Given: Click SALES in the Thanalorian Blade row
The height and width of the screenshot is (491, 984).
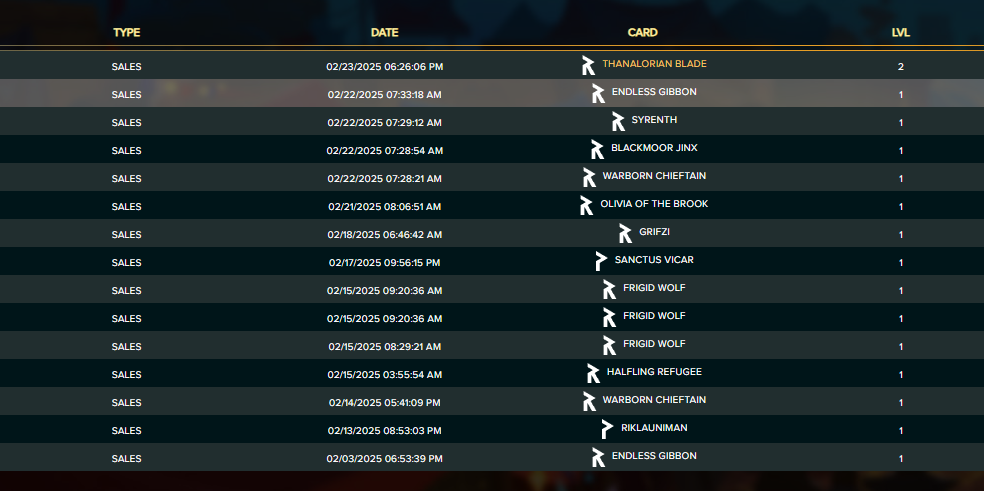Looking at the screenshot, I should click(126, 67).
